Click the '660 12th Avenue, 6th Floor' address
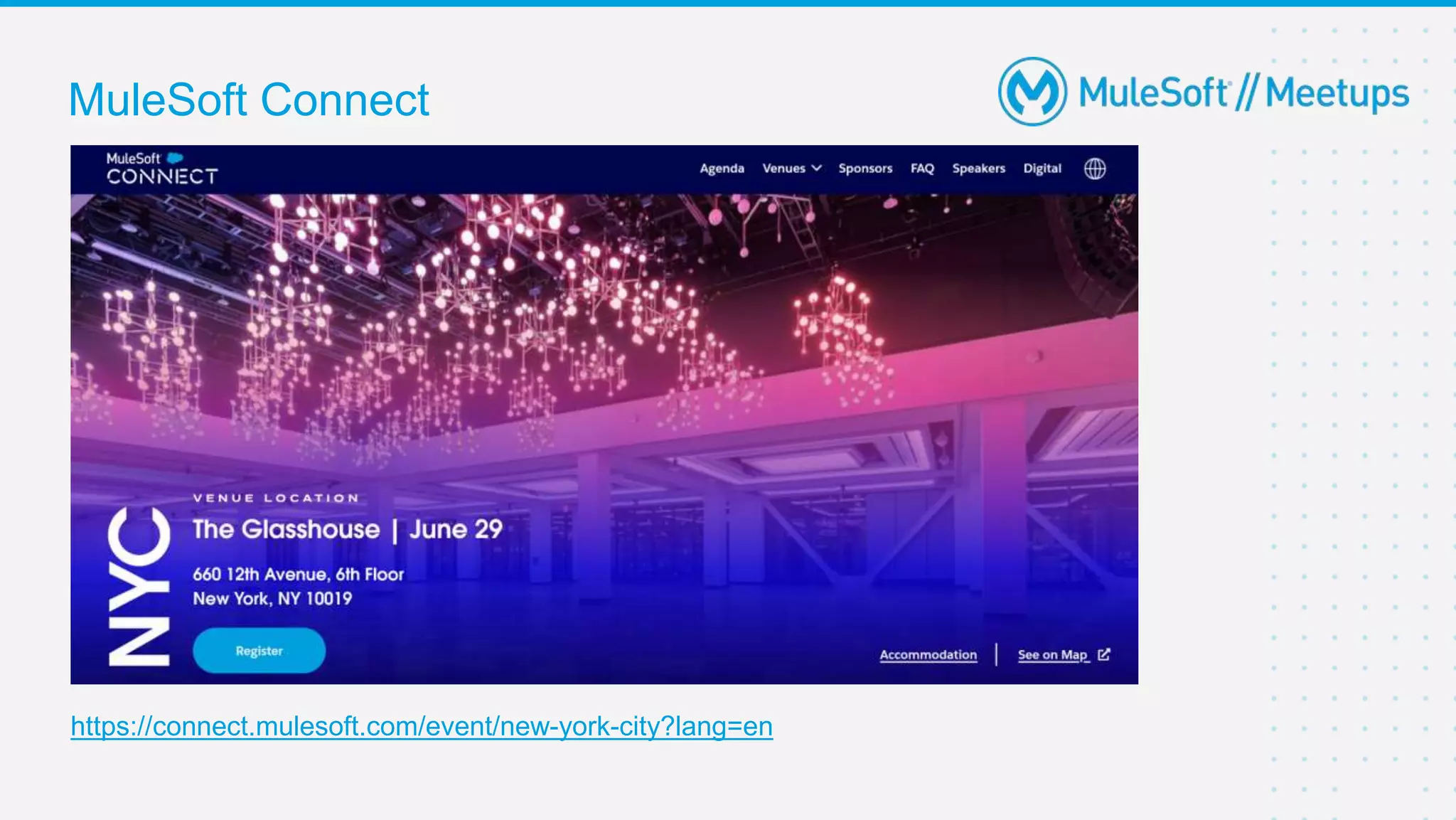 [x=299, y=574]
